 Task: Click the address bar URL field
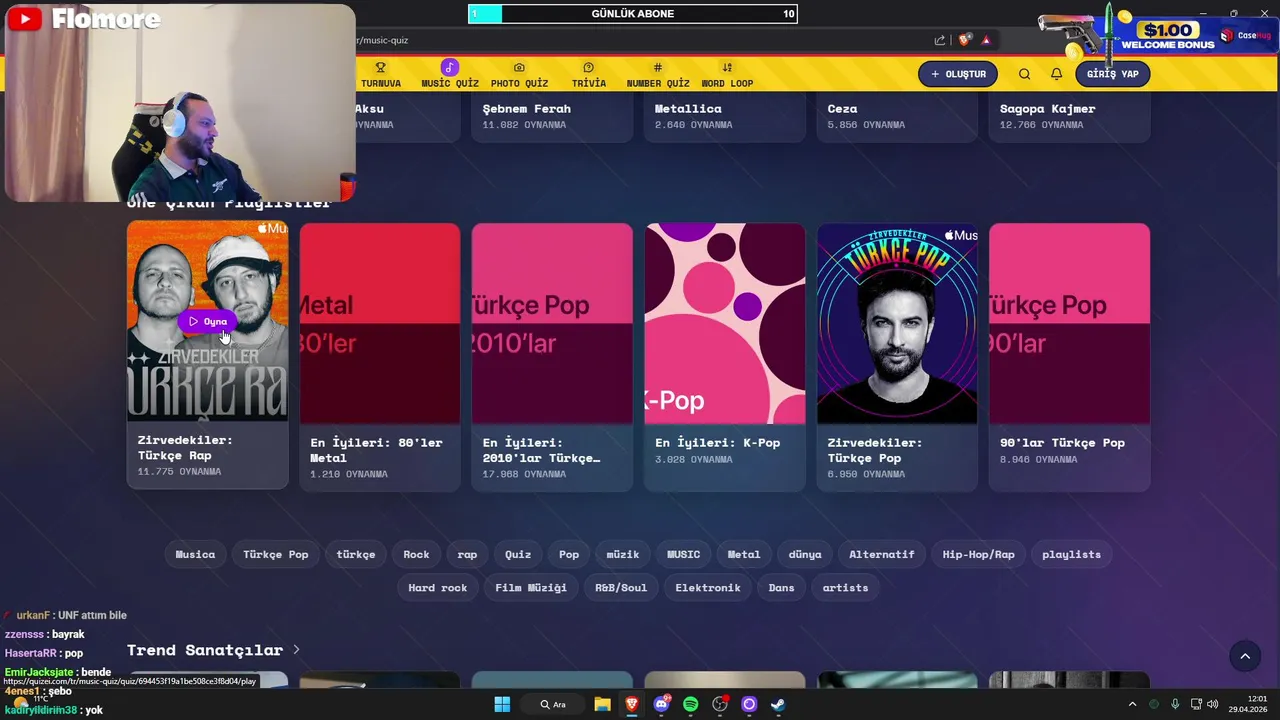click(x=640, y=40)
